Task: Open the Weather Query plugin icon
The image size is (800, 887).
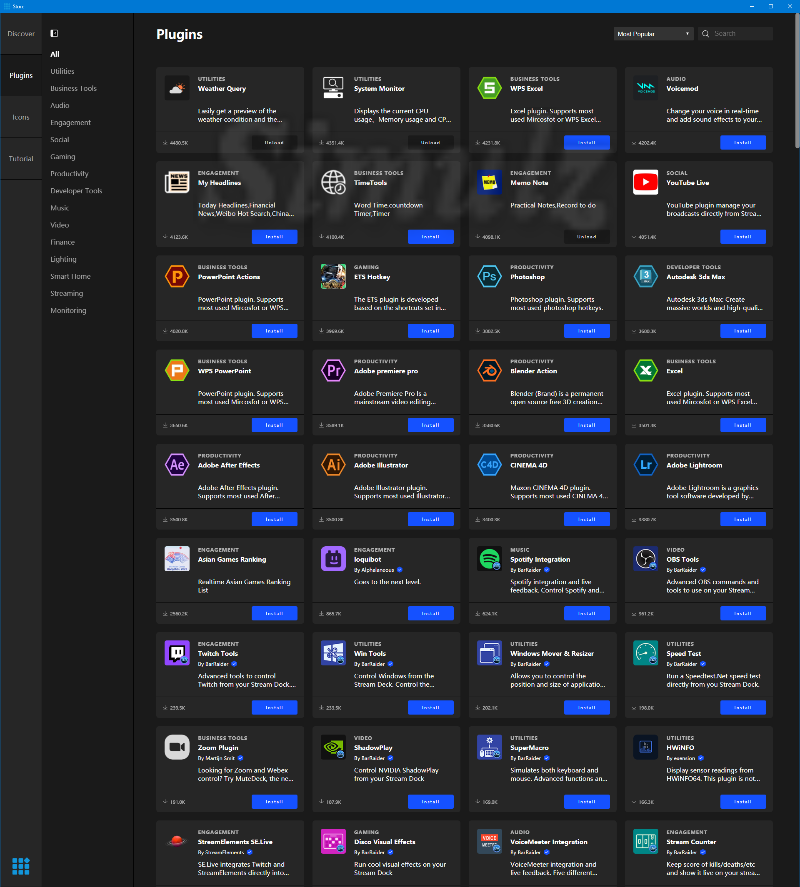Action: click(177, 88)
